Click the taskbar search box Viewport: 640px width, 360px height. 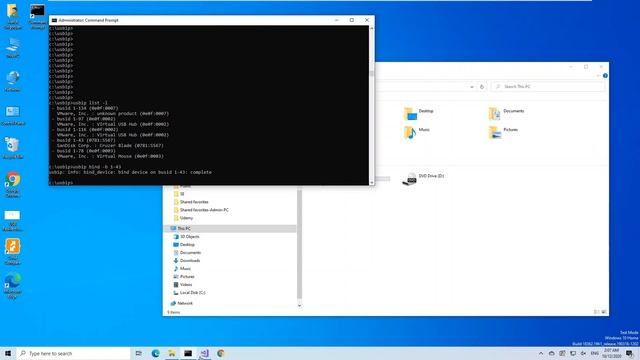[73, 353]
